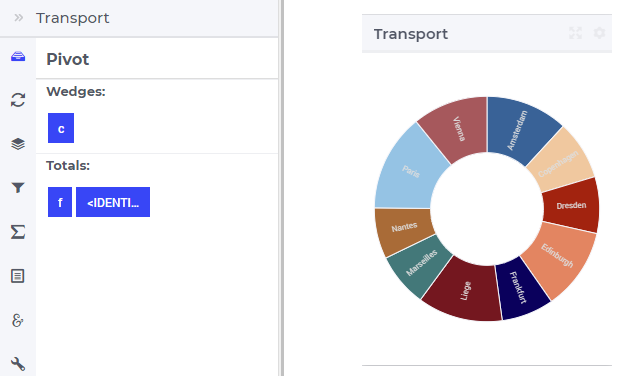Select the 'c' index chip under Wedges
This screenshot has width=633, height=385.
click(61, 128)
